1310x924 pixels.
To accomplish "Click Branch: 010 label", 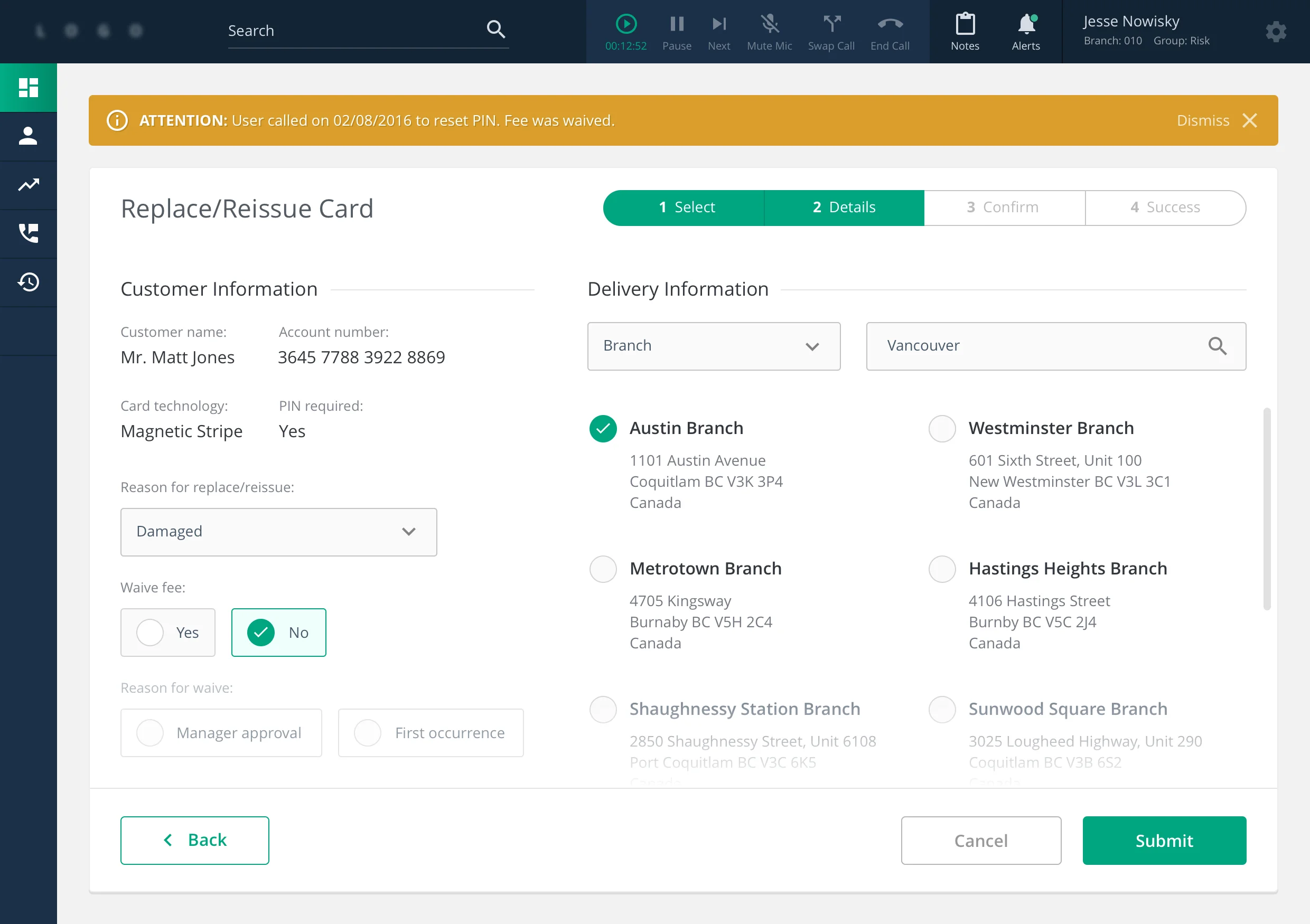I will 1112,41.
